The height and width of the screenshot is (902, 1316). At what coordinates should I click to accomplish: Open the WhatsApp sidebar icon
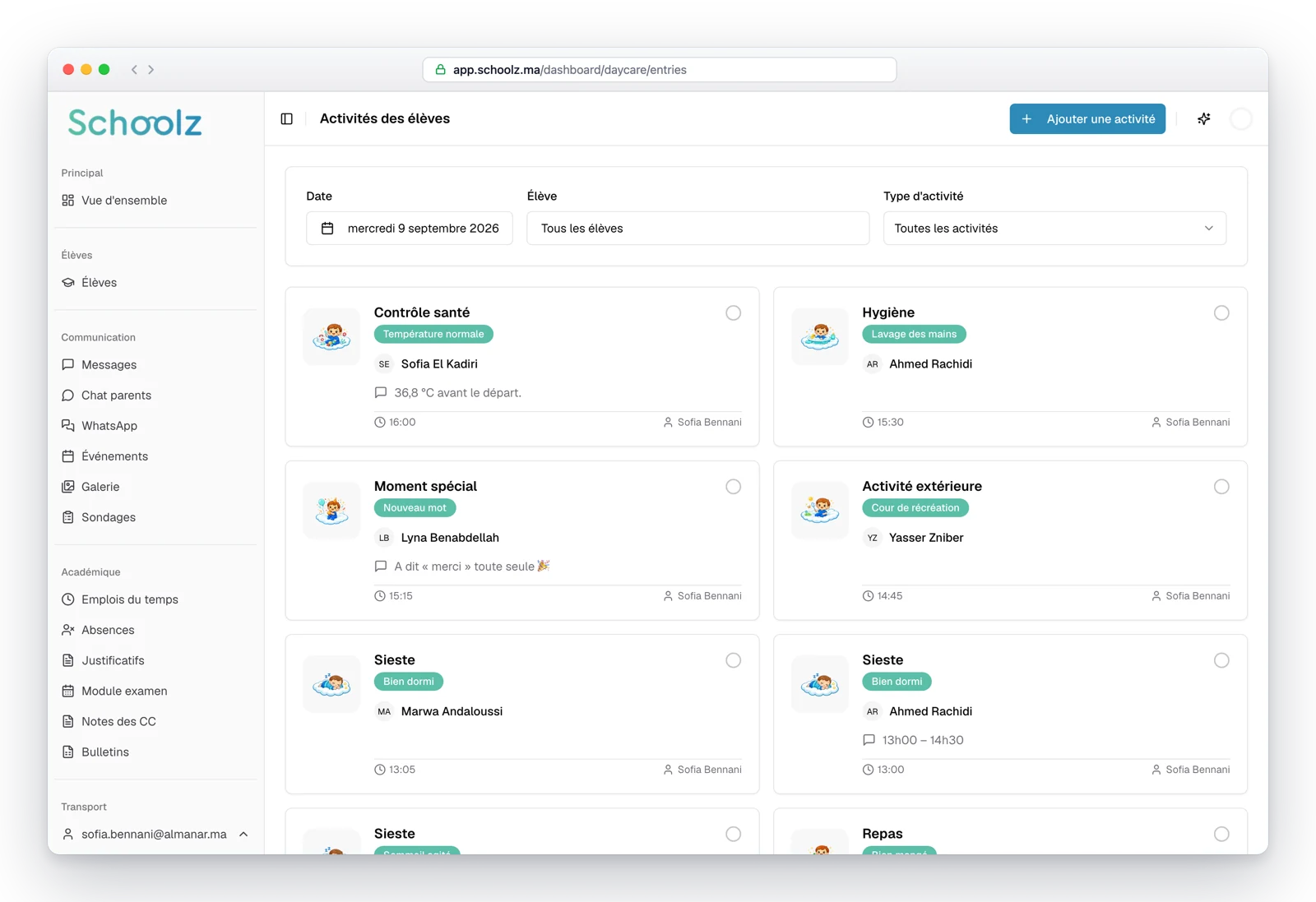[x=68, y=426]
